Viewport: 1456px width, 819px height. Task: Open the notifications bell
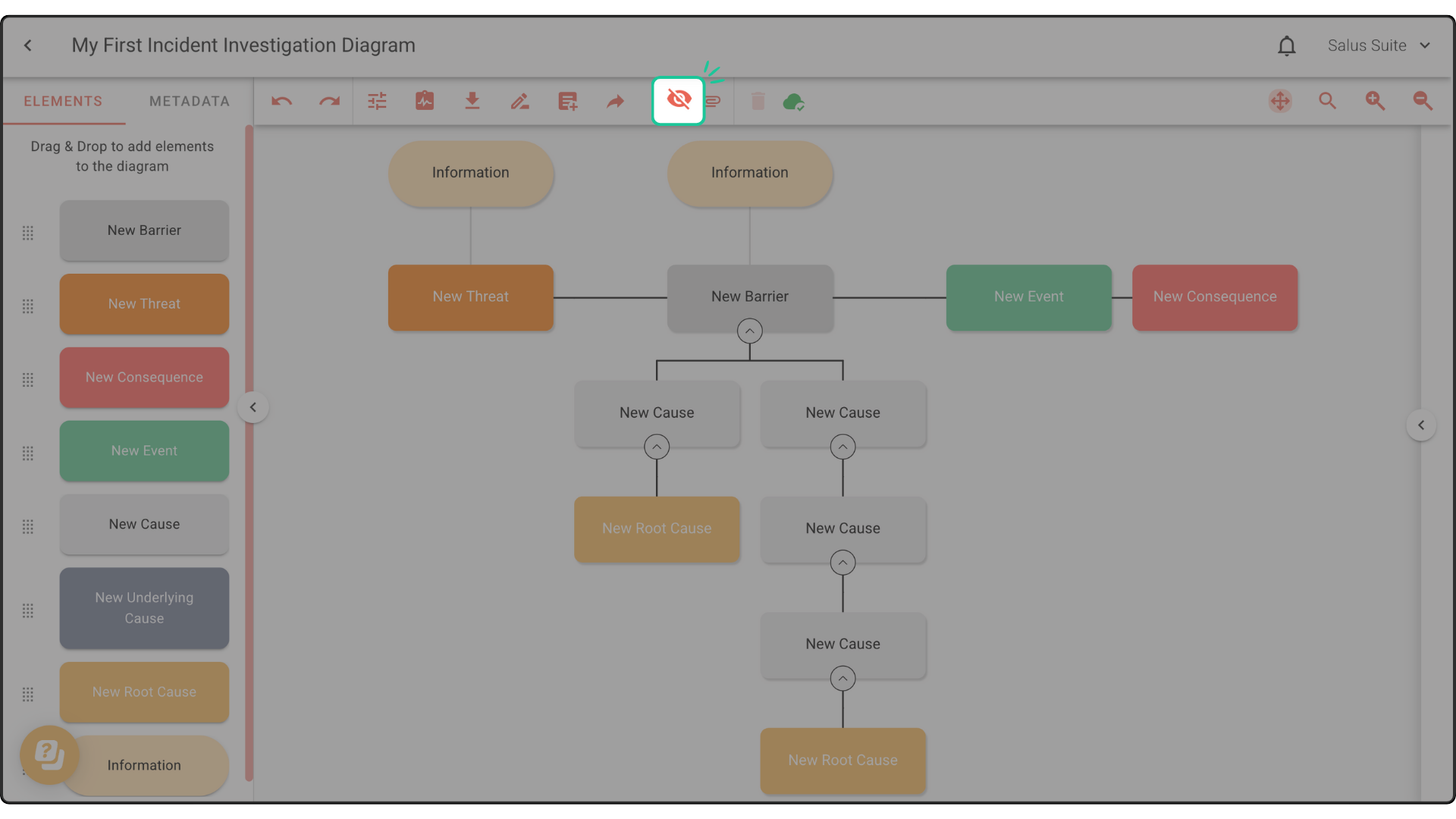pos(1286,45)
